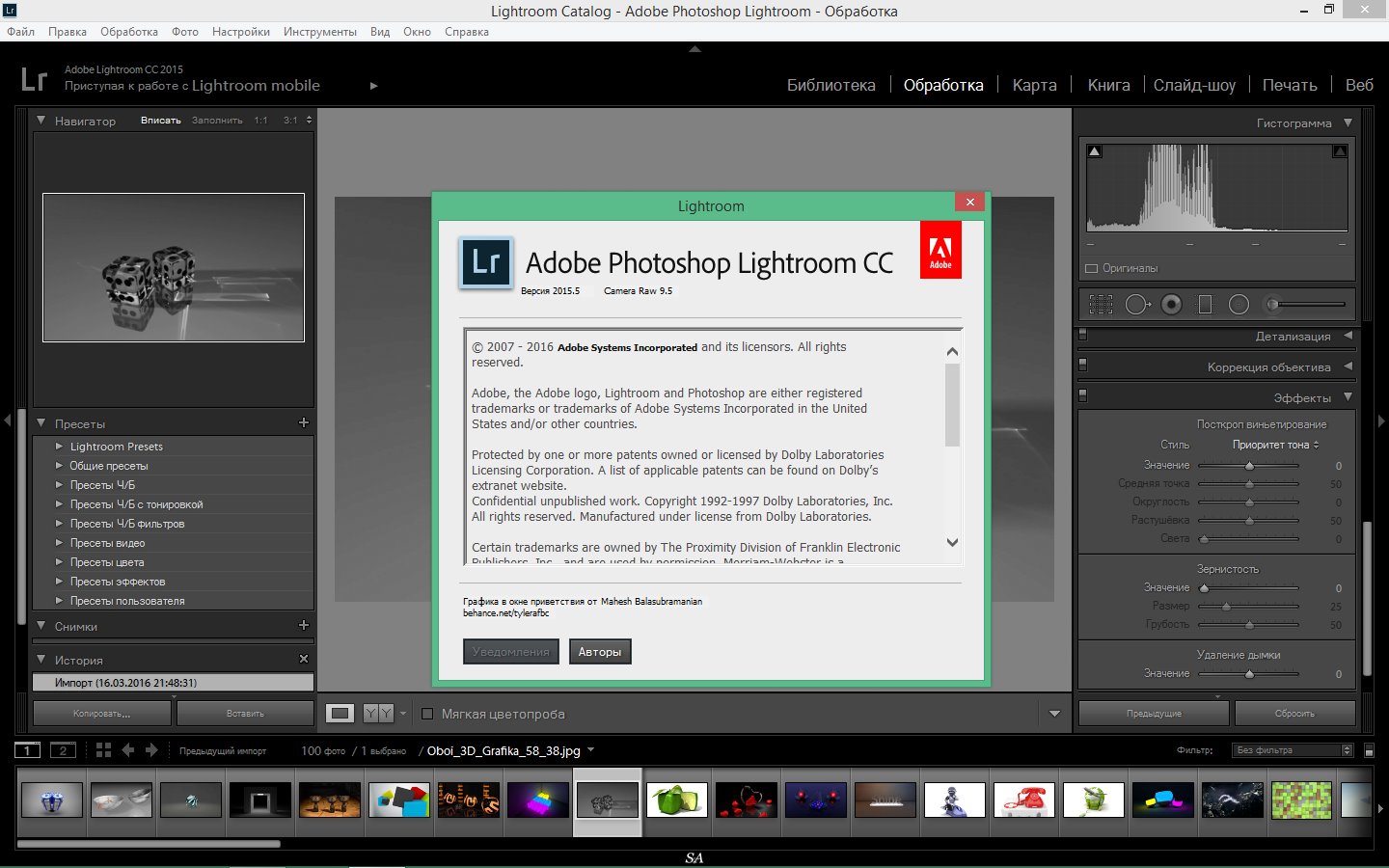Screen dimensions: 1389x868
Task: Switch to main window display 1
Action: (x=27, y=750)
